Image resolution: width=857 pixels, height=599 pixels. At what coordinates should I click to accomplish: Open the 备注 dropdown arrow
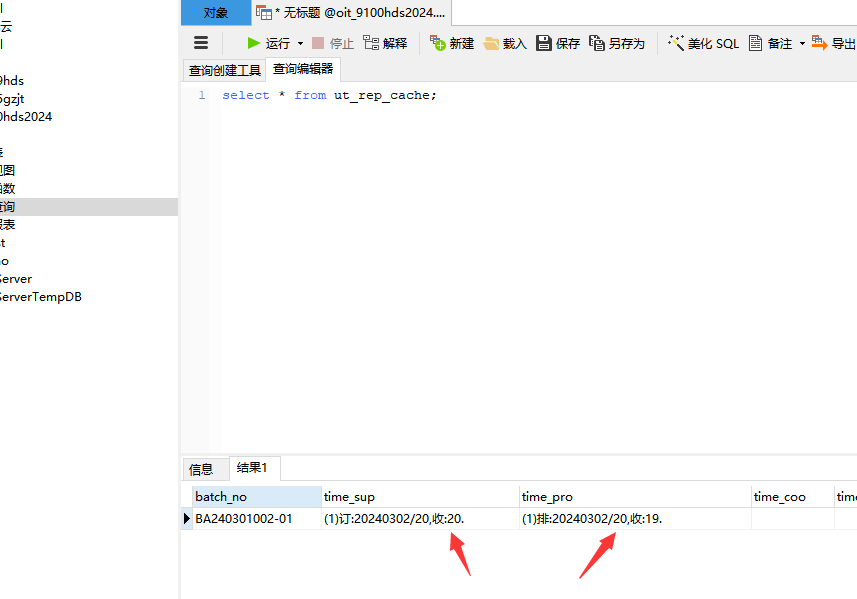(x=802, y=44)
